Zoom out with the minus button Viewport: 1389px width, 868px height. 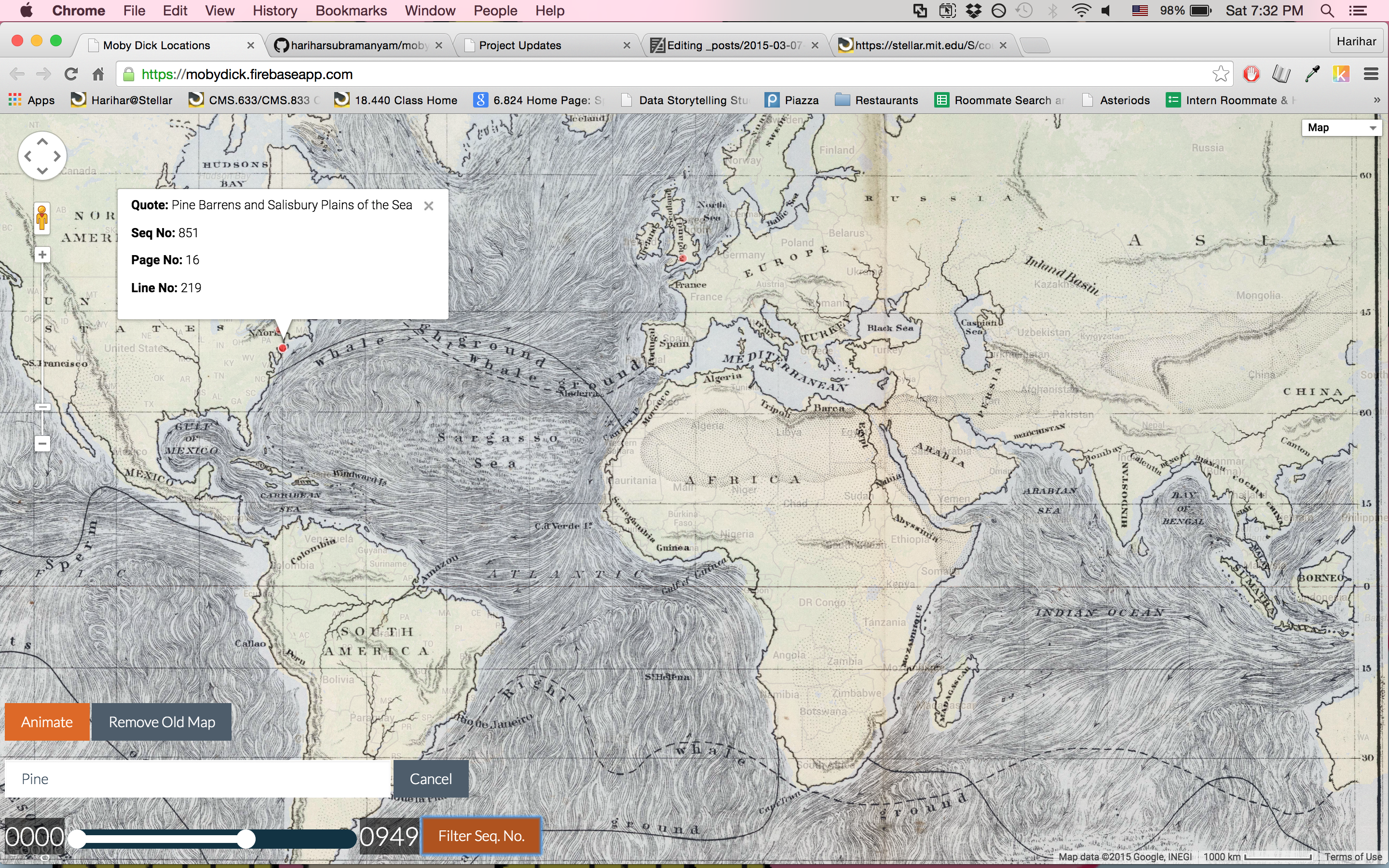pyautogui.click(x=42, y=443)
